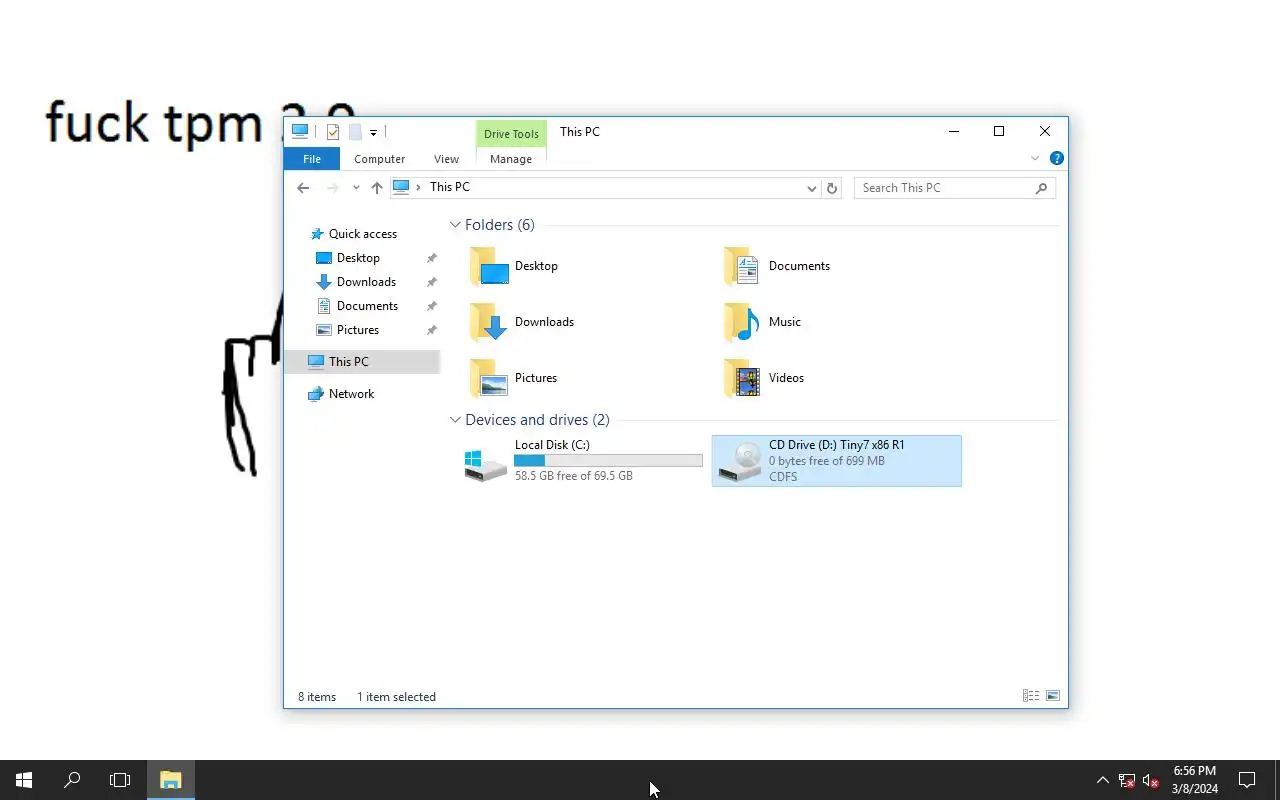
Task: Select the Videos folder icon
Action: 743,378
